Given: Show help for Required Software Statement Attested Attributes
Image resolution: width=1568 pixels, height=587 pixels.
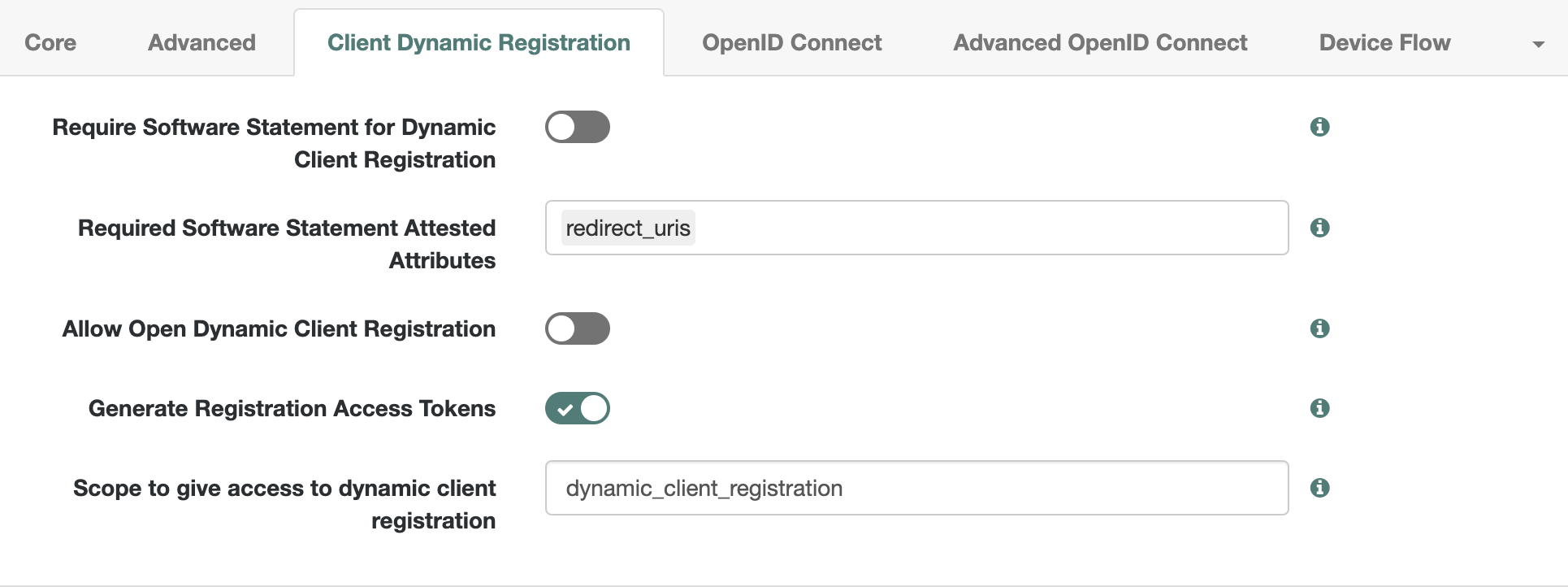Looking at the screenshot, I should pyautogui.click(x=1319, y=228).
